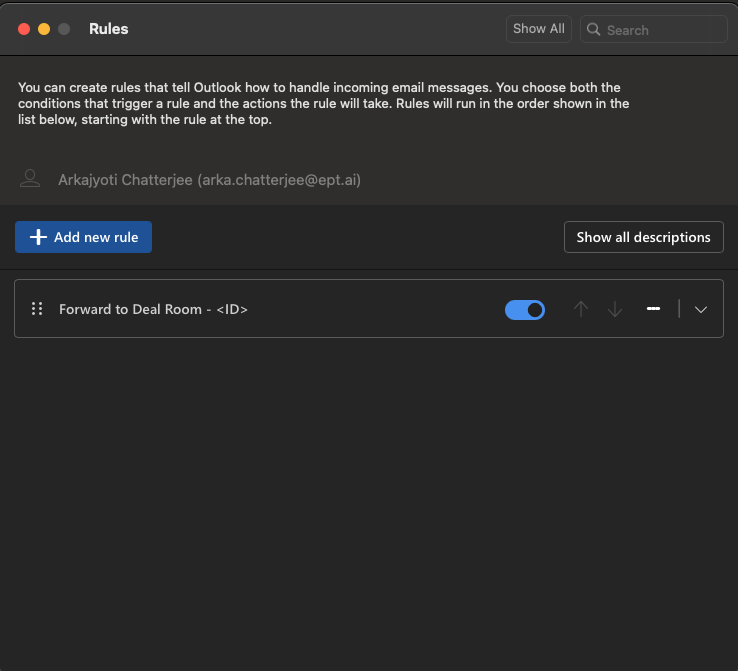Open more options for the Deal Room rule
The image size is (738, 671).
tap(653, 309)
